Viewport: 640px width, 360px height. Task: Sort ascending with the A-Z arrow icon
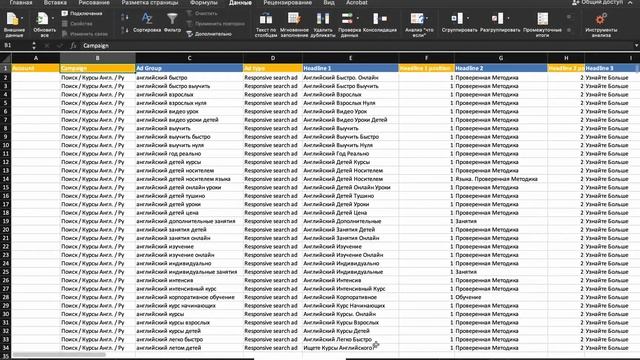(x=125, y=17)
